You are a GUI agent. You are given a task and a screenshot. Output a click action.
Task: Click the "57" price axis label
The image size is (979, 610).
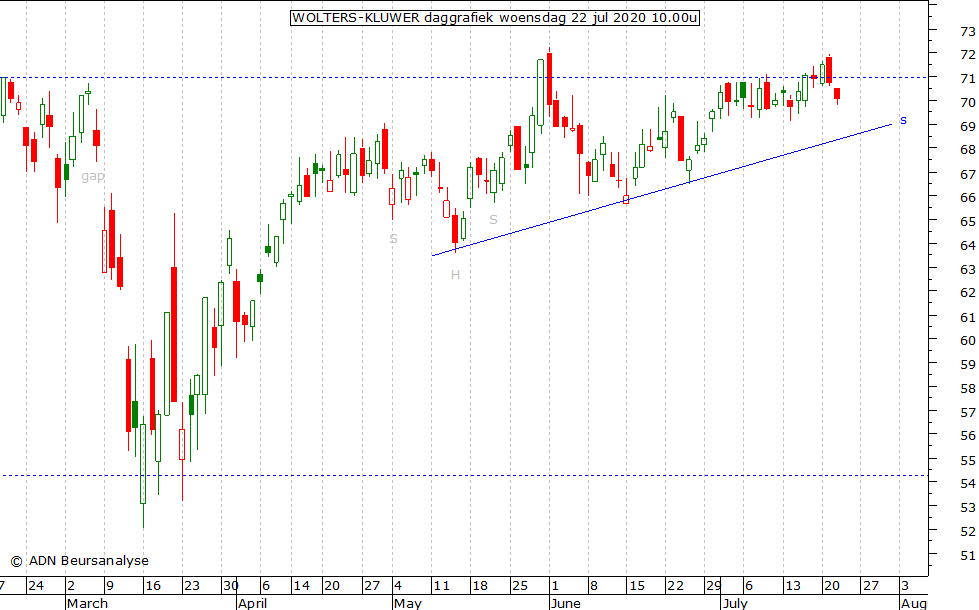(x=968, y=413)
